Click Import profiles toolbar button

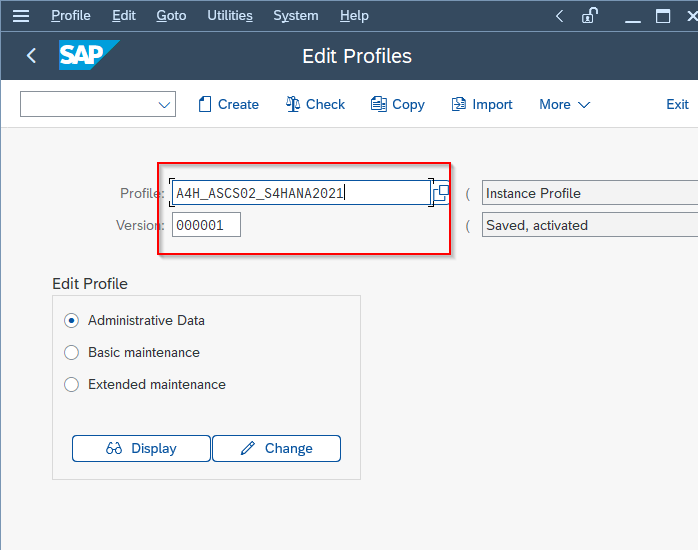(482, 105)
